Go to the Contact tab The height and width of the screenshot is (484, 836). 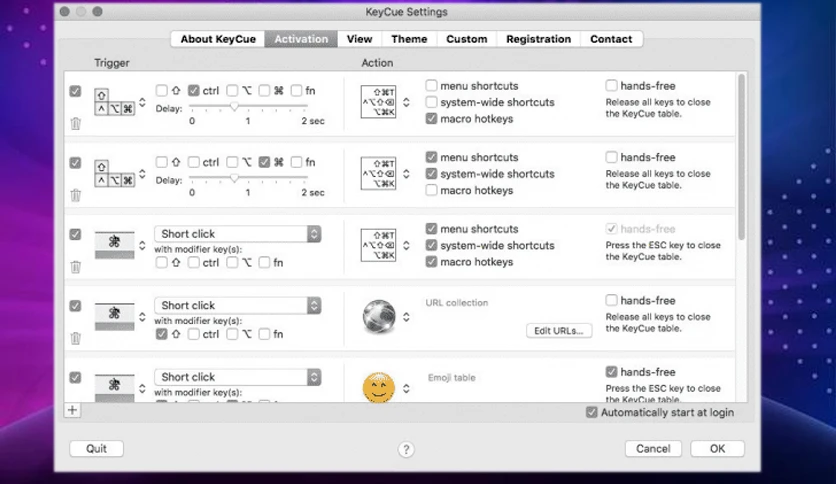(611, 39)
